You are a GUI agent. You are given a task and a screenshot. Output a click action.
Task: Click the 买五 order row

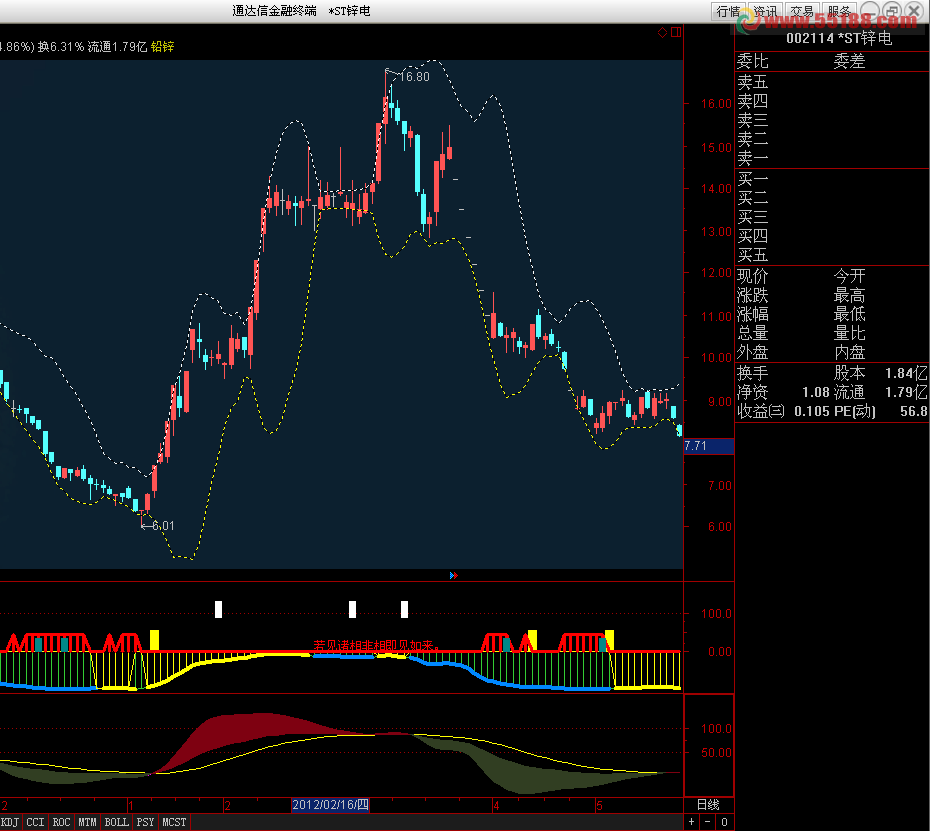pyautogui.click(x=832, y=255)
